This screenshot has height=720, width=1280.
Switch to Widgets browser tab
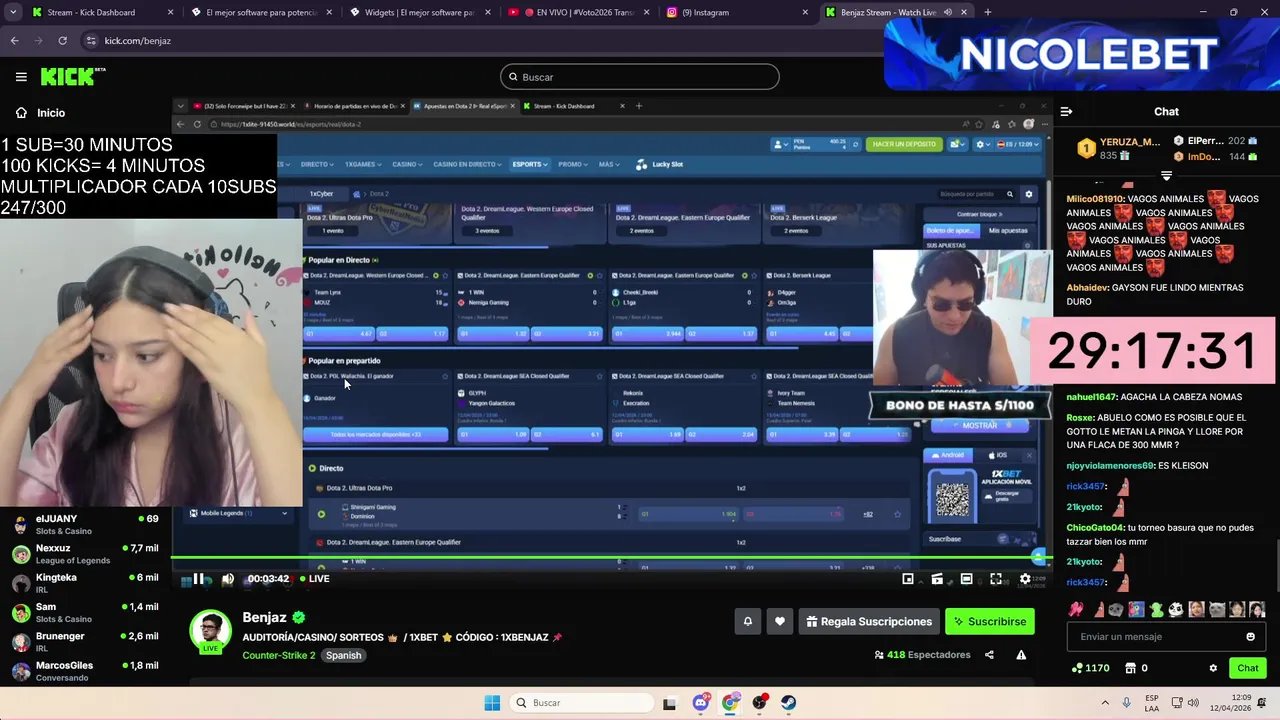[420, 12]
